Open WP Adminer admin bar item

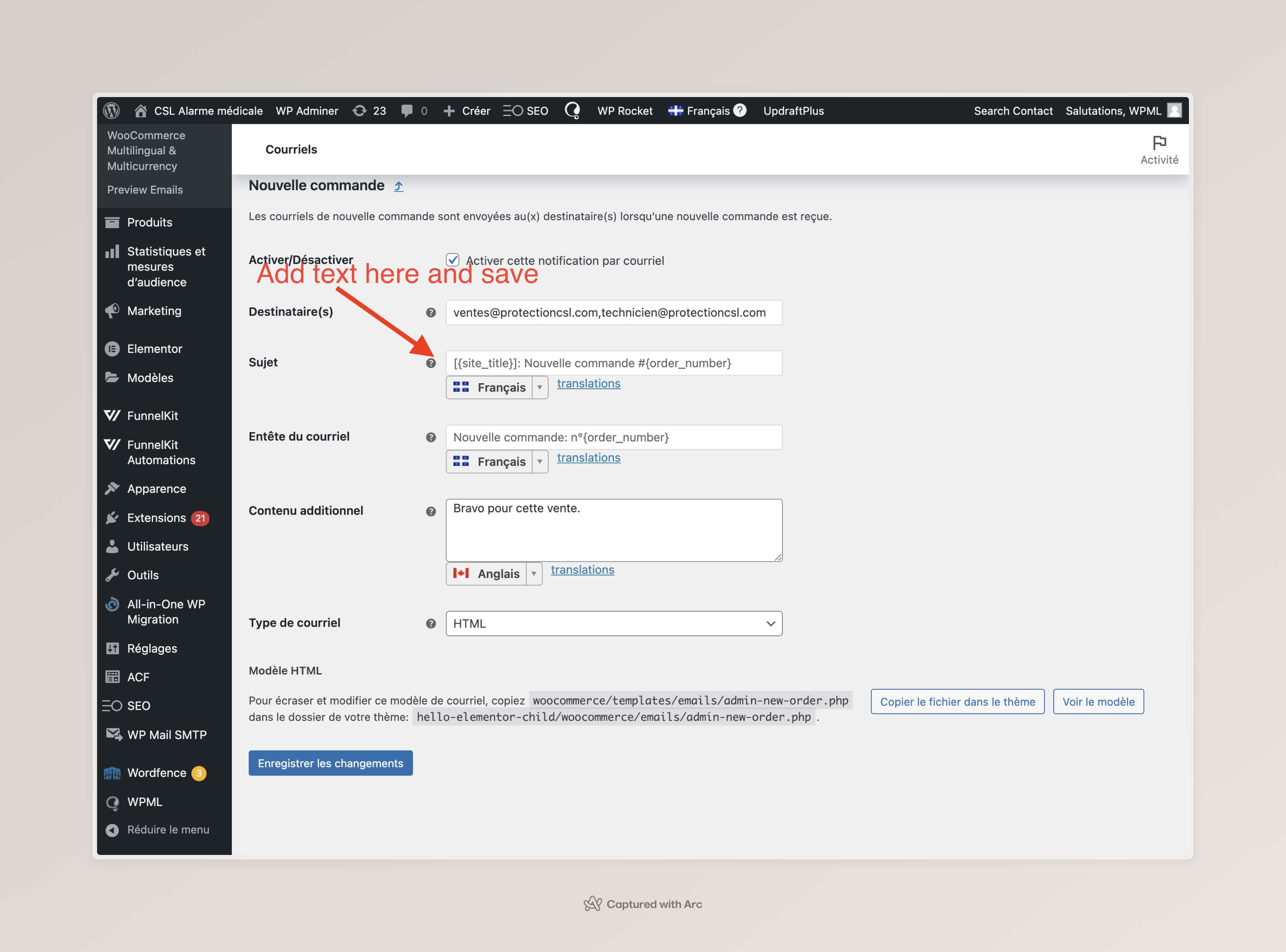point(307,111)
